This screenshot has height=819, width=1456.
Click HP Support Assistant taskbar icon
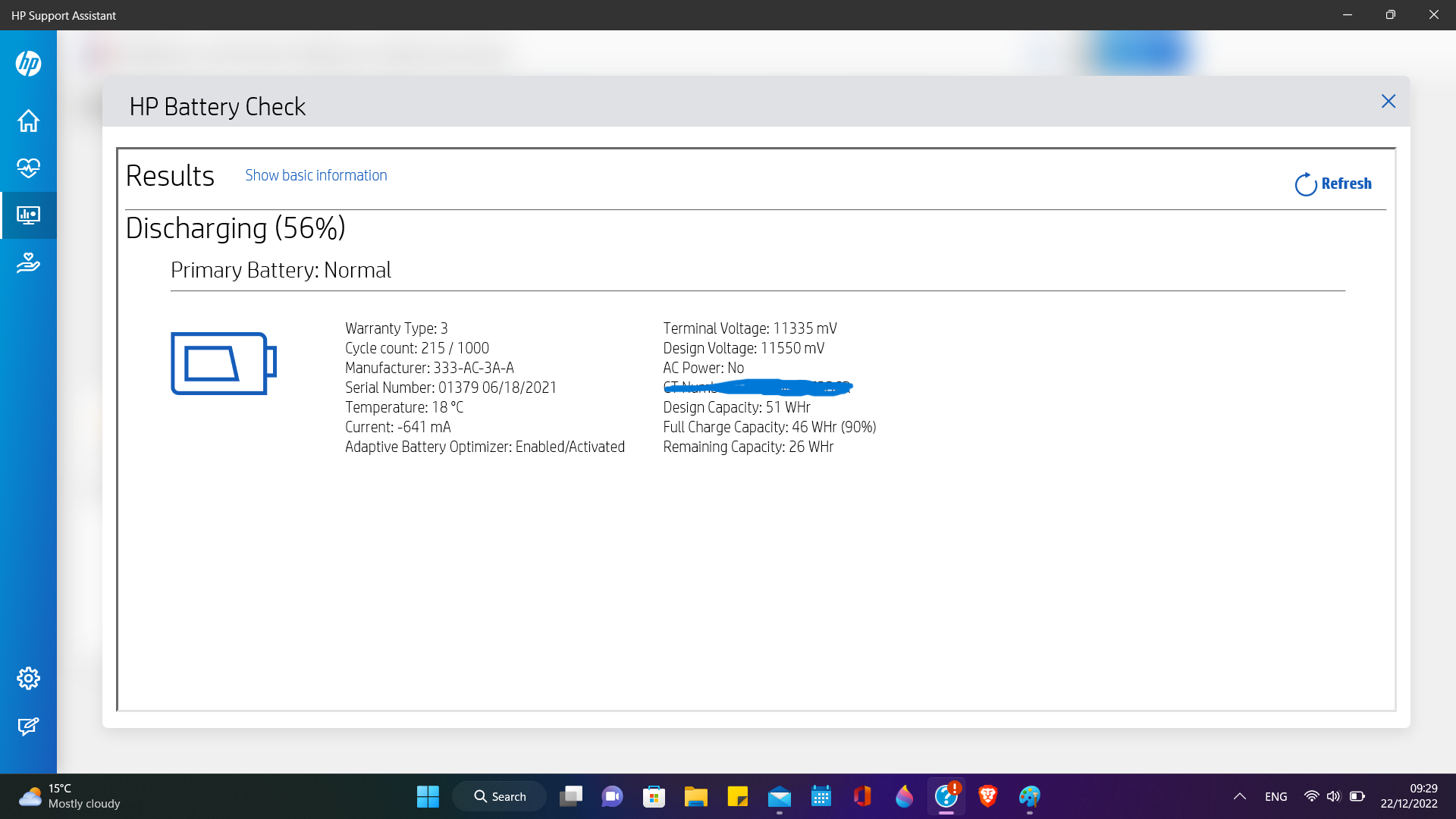(946, 796)
